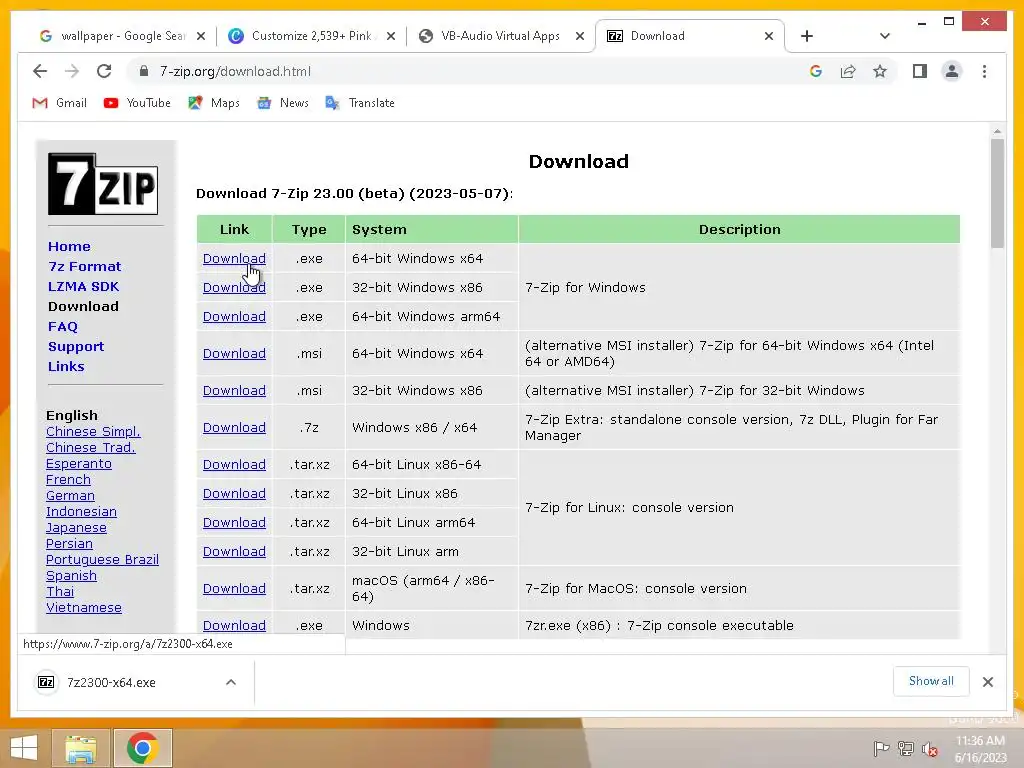
Task: Click the address bar URL
Action: pos(235,71)
